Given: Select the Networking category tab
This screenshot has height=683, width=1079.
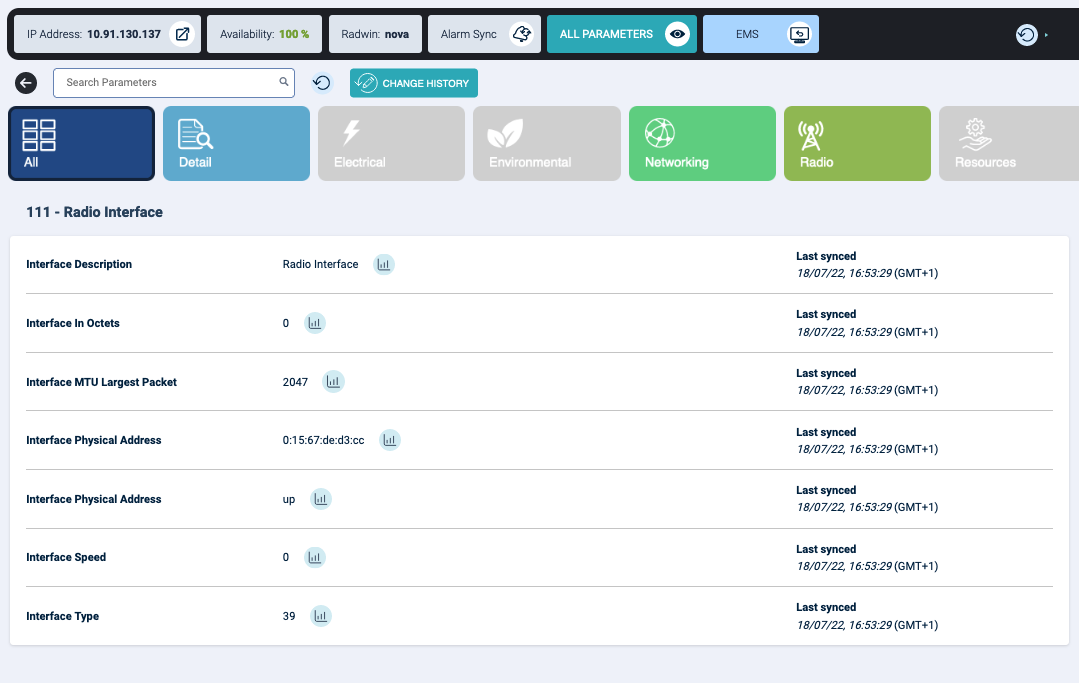Looking at the screenshot, I should (702, 144).
